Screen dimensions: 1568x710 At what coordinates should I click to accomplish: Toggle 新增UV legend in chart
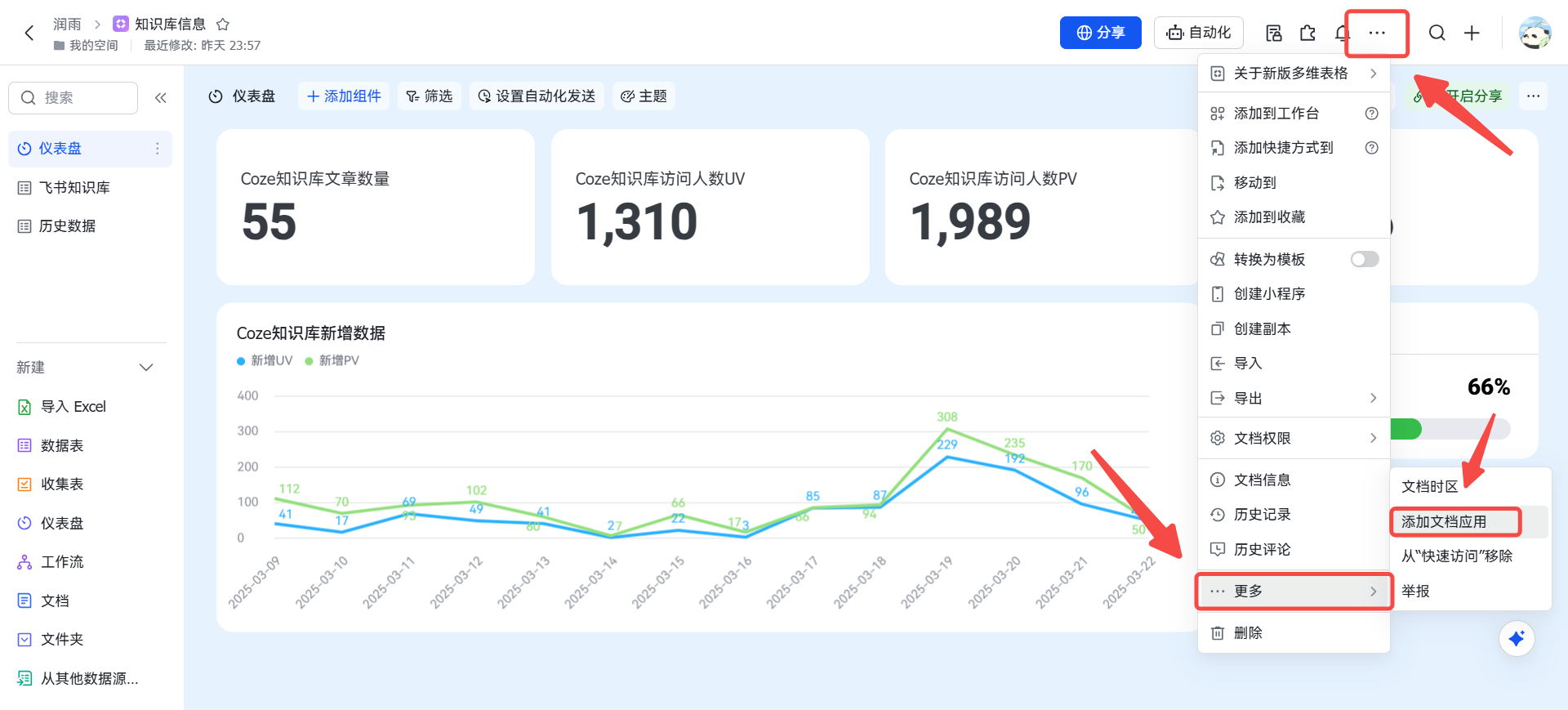[x=265, y=361]
